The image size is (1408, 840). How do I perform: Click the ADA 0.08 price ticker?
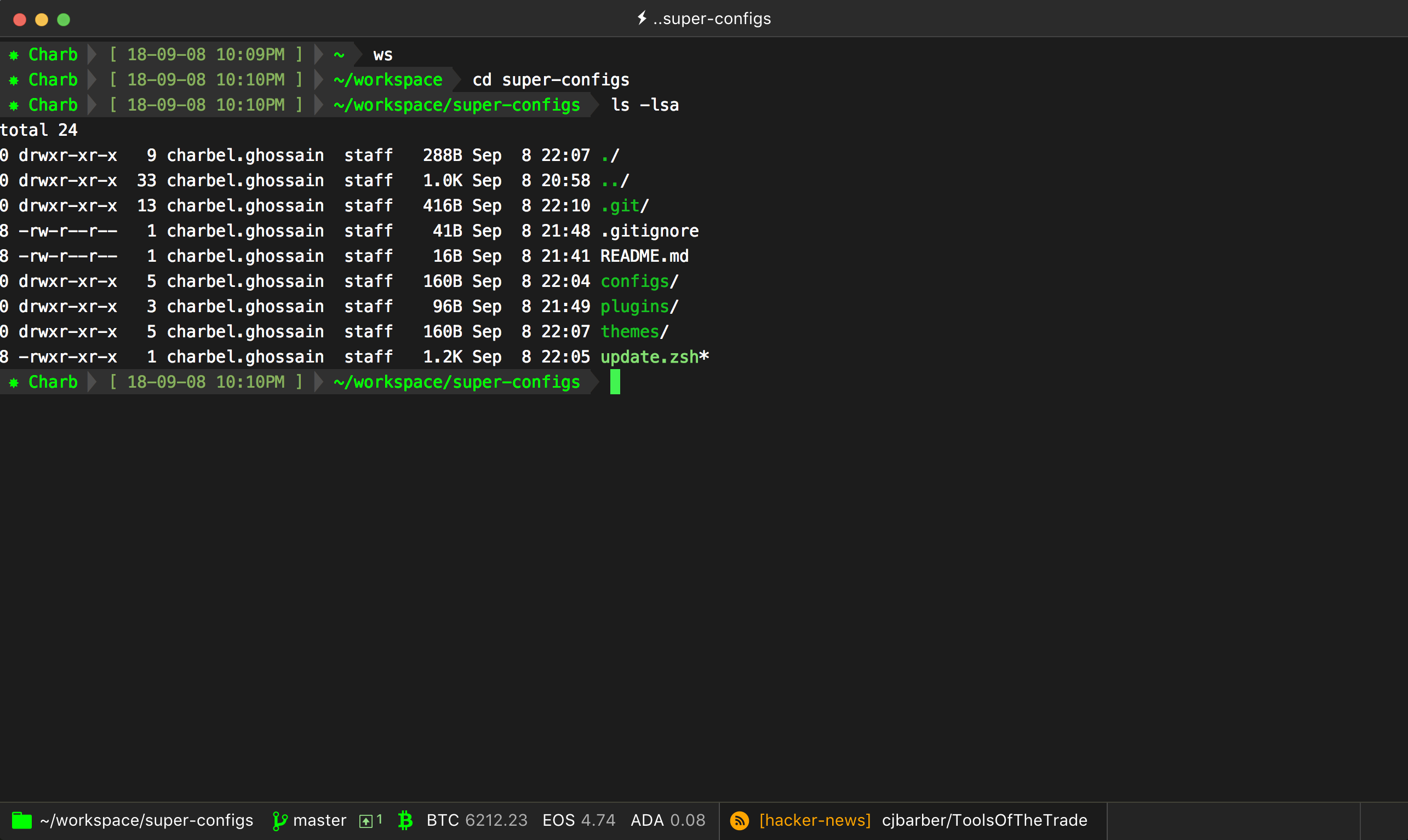[667, 820]
